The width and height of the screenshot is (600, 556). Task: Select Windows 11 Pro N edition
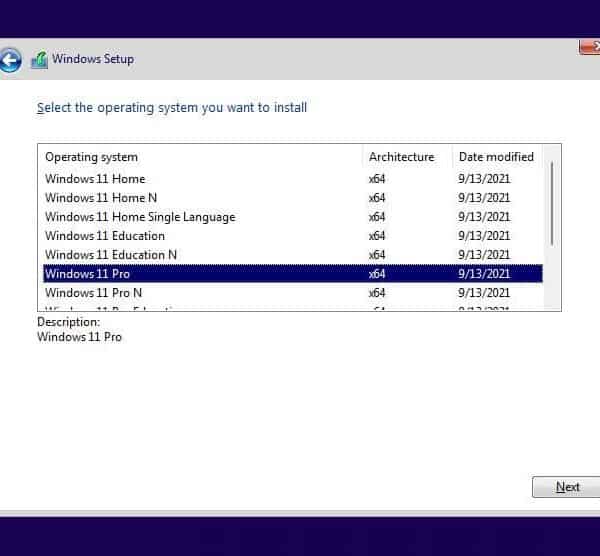click(293, 293)
